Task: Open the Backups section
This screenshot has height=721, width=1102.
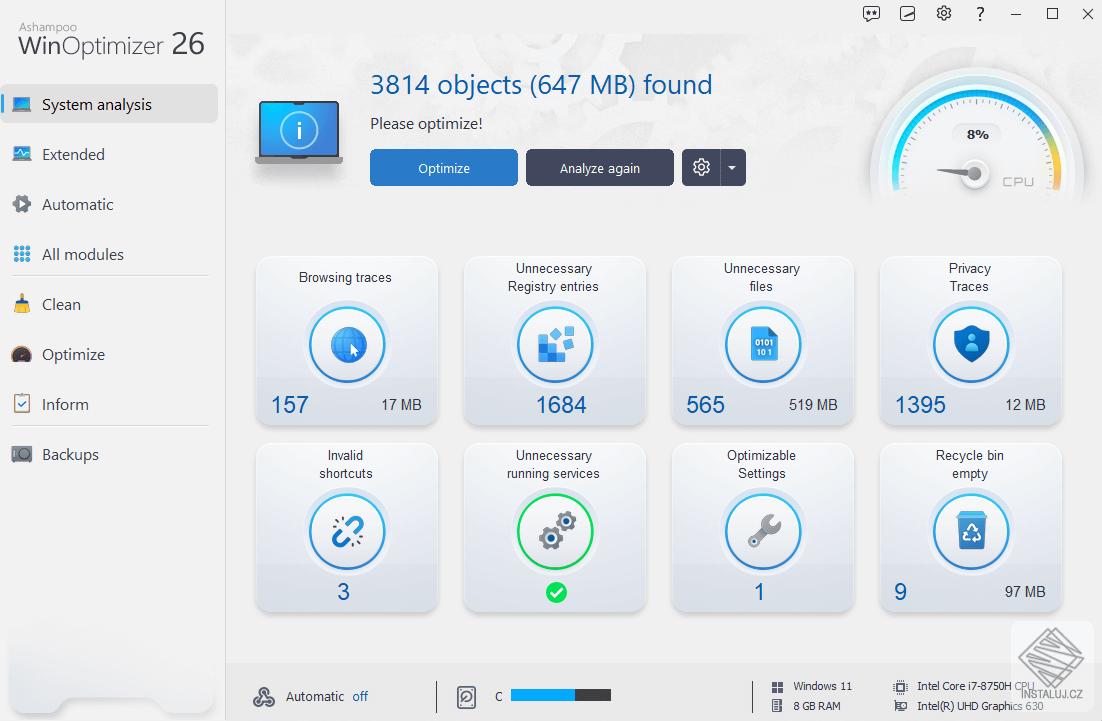Action: (x=110, y=455)
